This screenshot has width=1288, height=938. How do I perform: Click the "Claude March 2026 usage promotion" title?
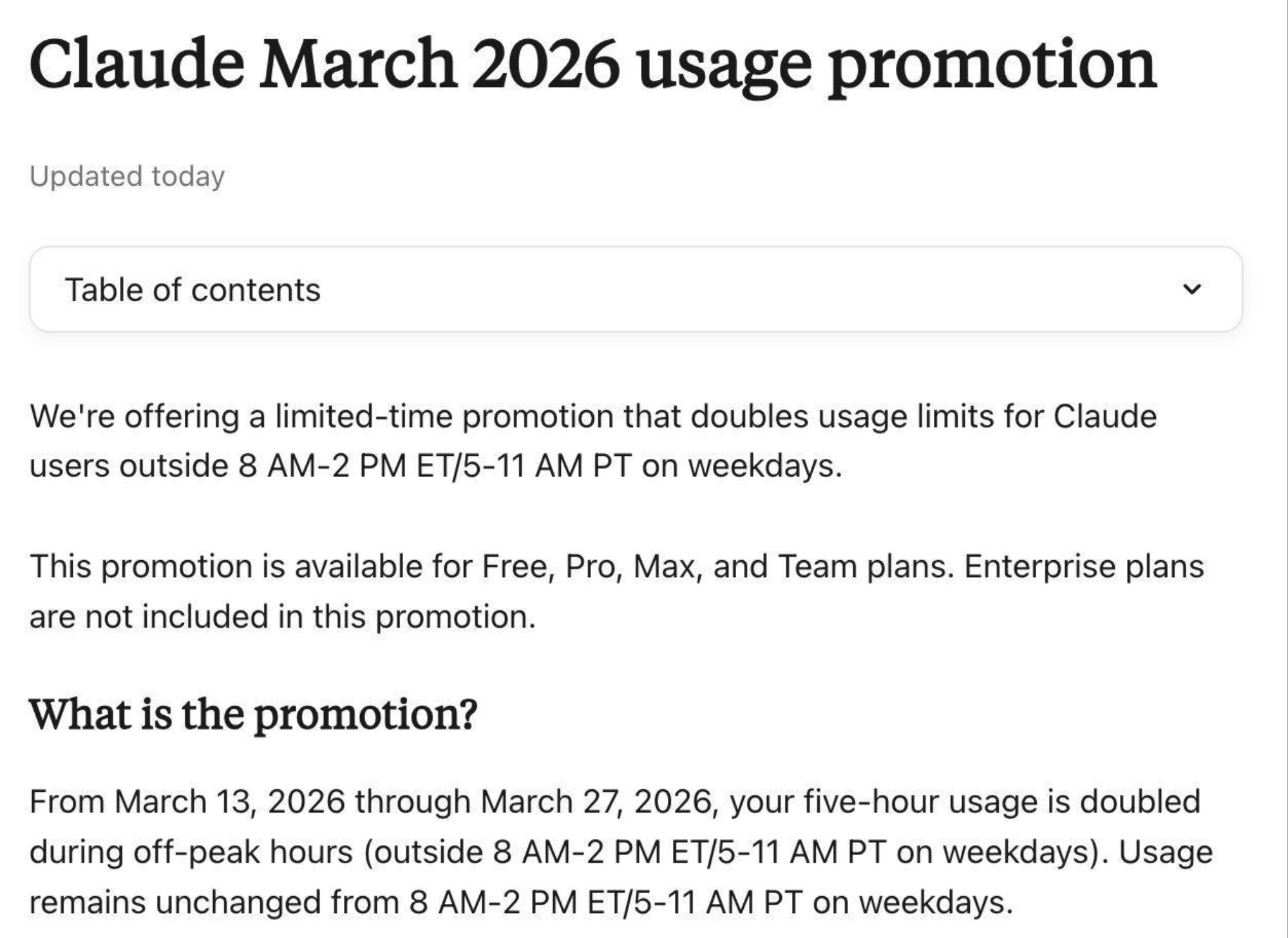point(592,65)
